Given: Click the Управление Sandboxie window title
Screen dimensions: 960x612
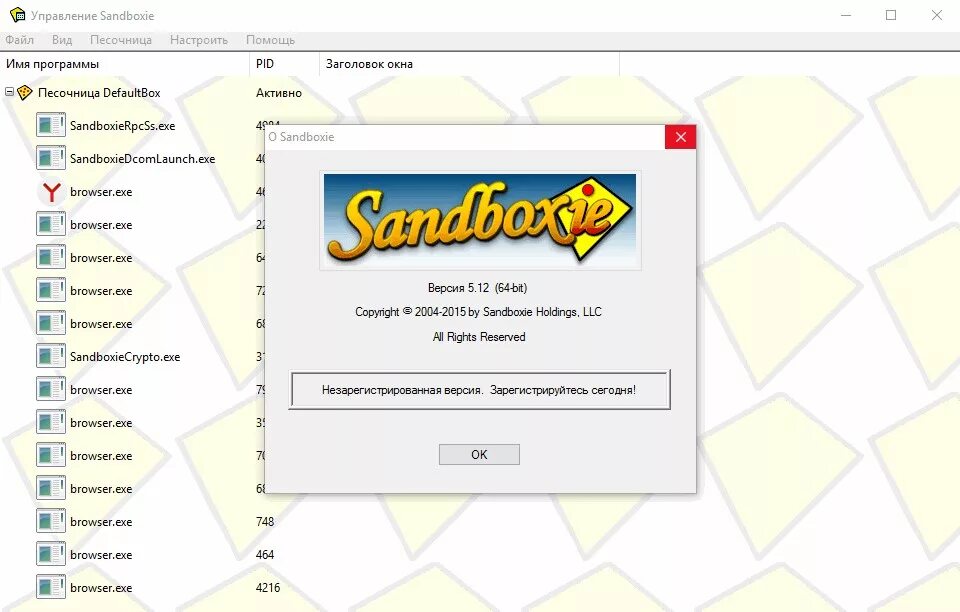Looking at the screenshot, I should click(92, 16).
